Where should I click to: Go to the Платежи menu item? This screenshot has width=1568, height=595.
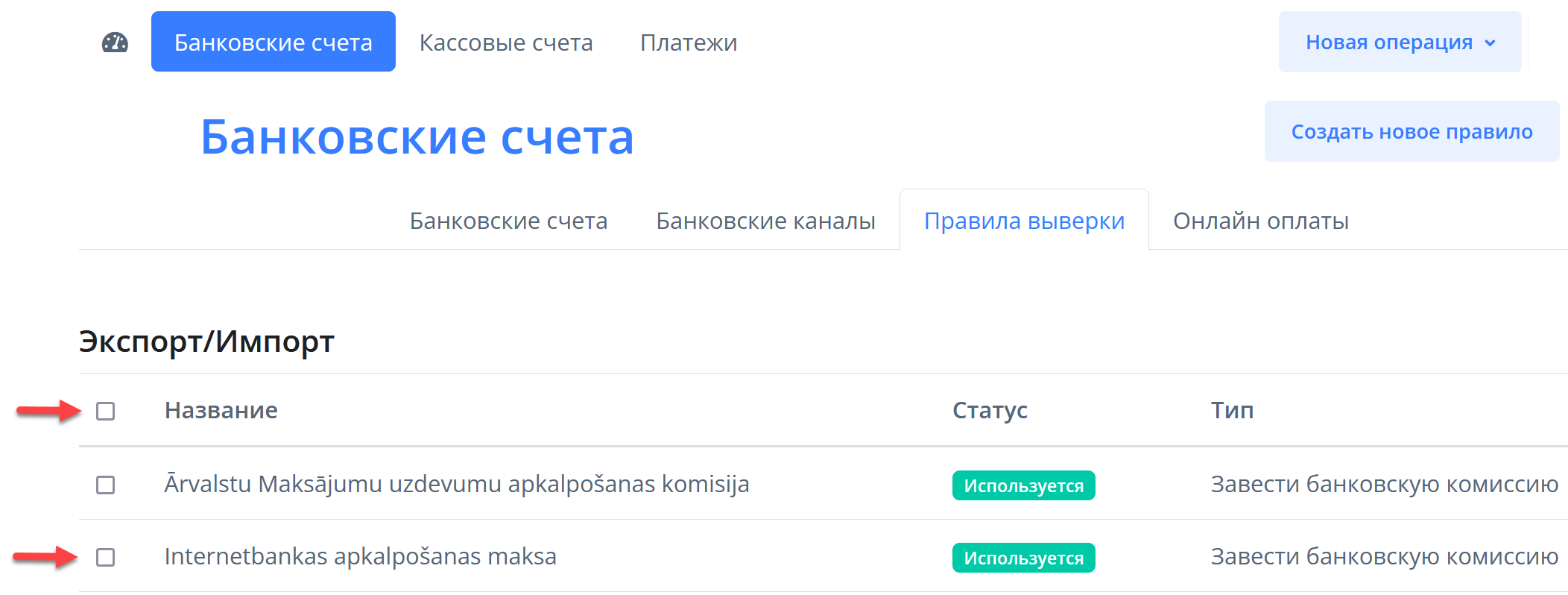[x=688, y=42]
